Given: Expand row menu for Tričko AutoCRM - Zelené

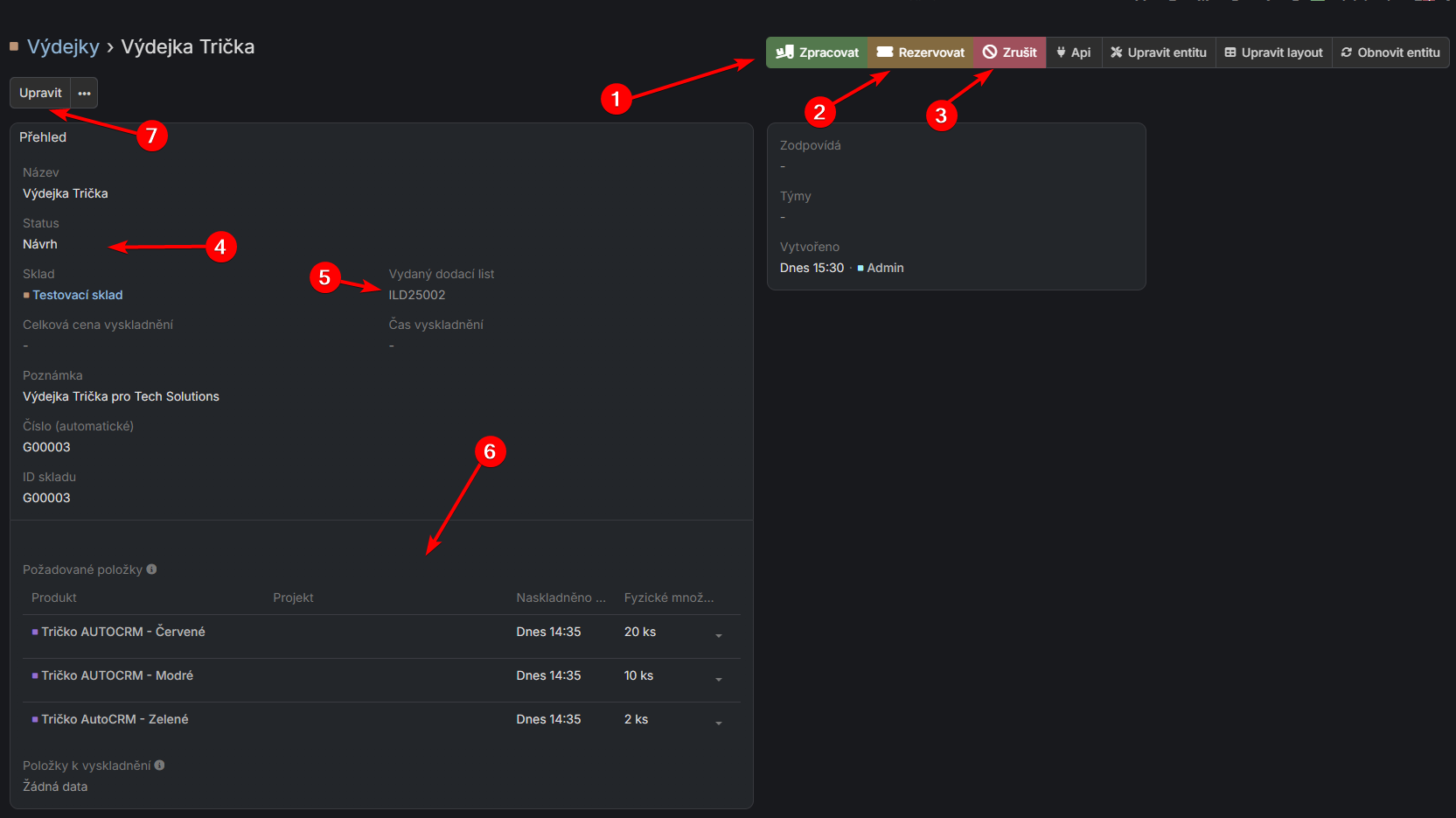Looking at the screenshot, I should click(x=719, y=724).
